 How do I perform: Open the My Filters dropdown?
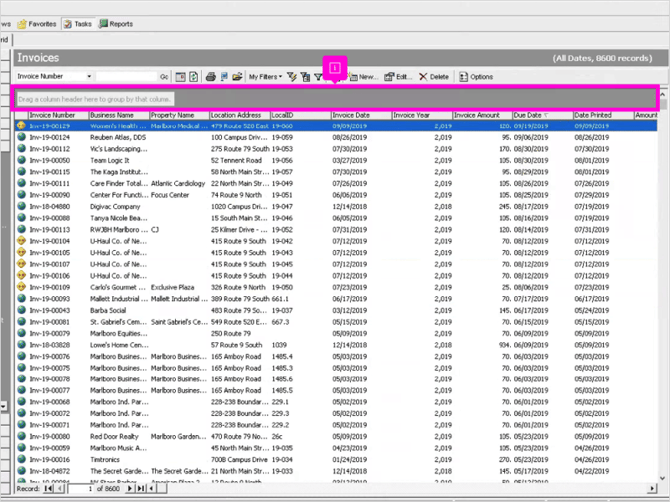point(265,77)
